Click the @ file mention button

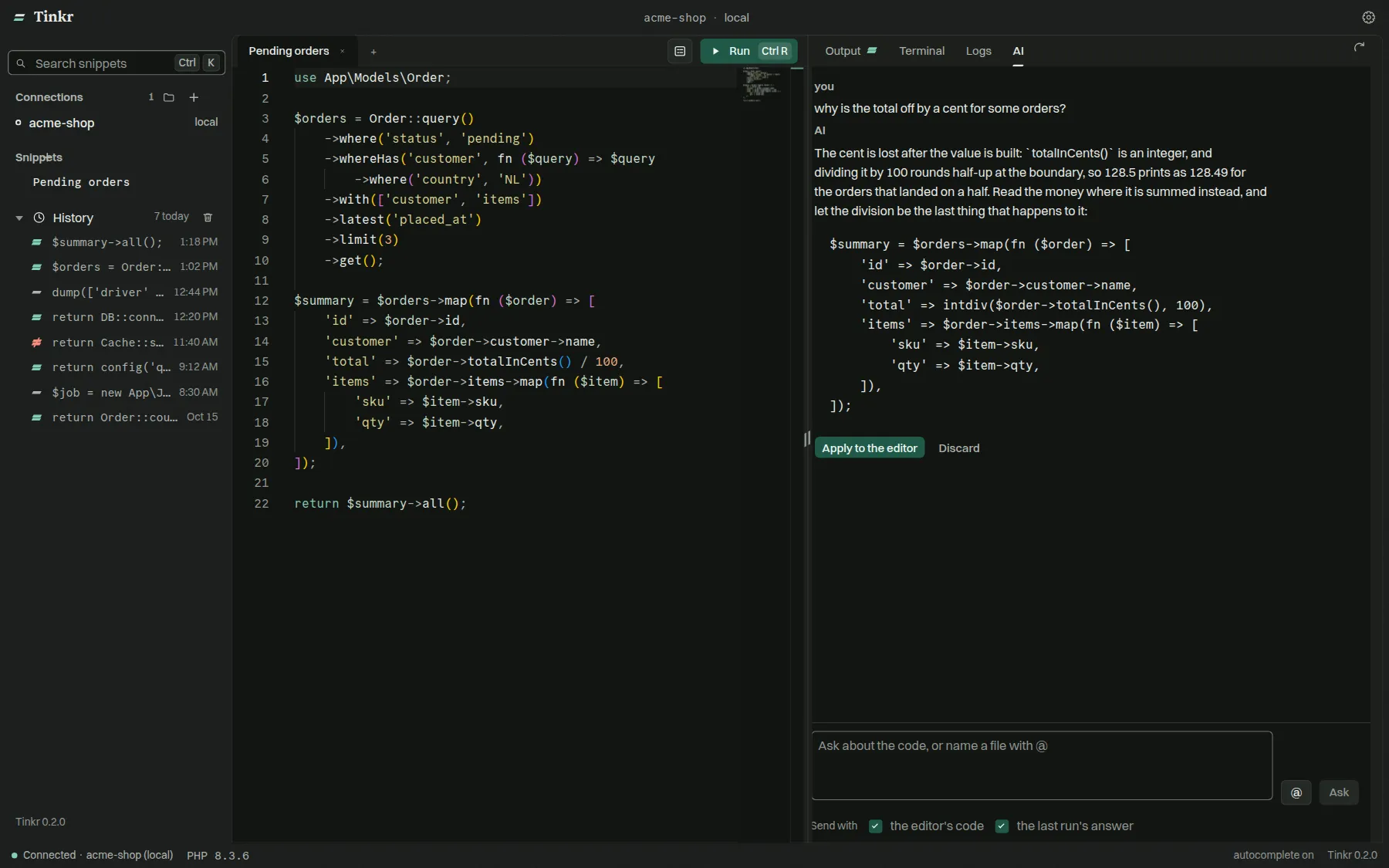[x=1296, y=792]
